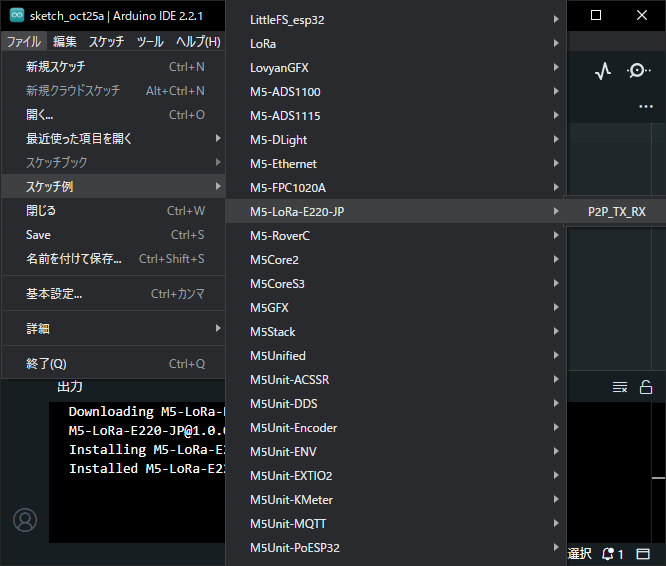Screen dimensions: 666x566
Task: Expand M5-DLight examples
Action: pyautogui.click(x=396, y=140)
